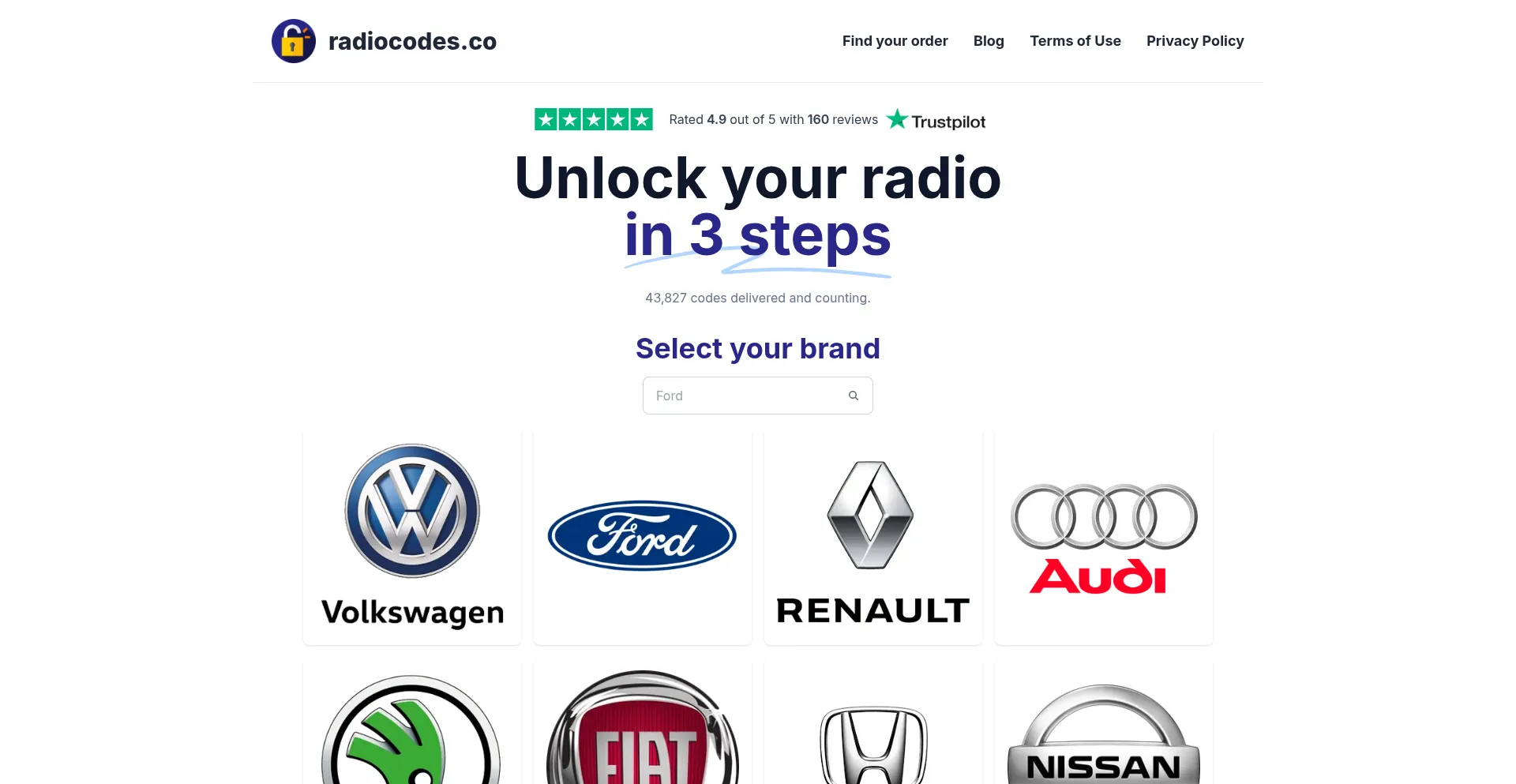Image resolution: width=1516 pixels, height=784 pixels.
Task: Select the Audi four rings logo
Action: (1104, 538)
